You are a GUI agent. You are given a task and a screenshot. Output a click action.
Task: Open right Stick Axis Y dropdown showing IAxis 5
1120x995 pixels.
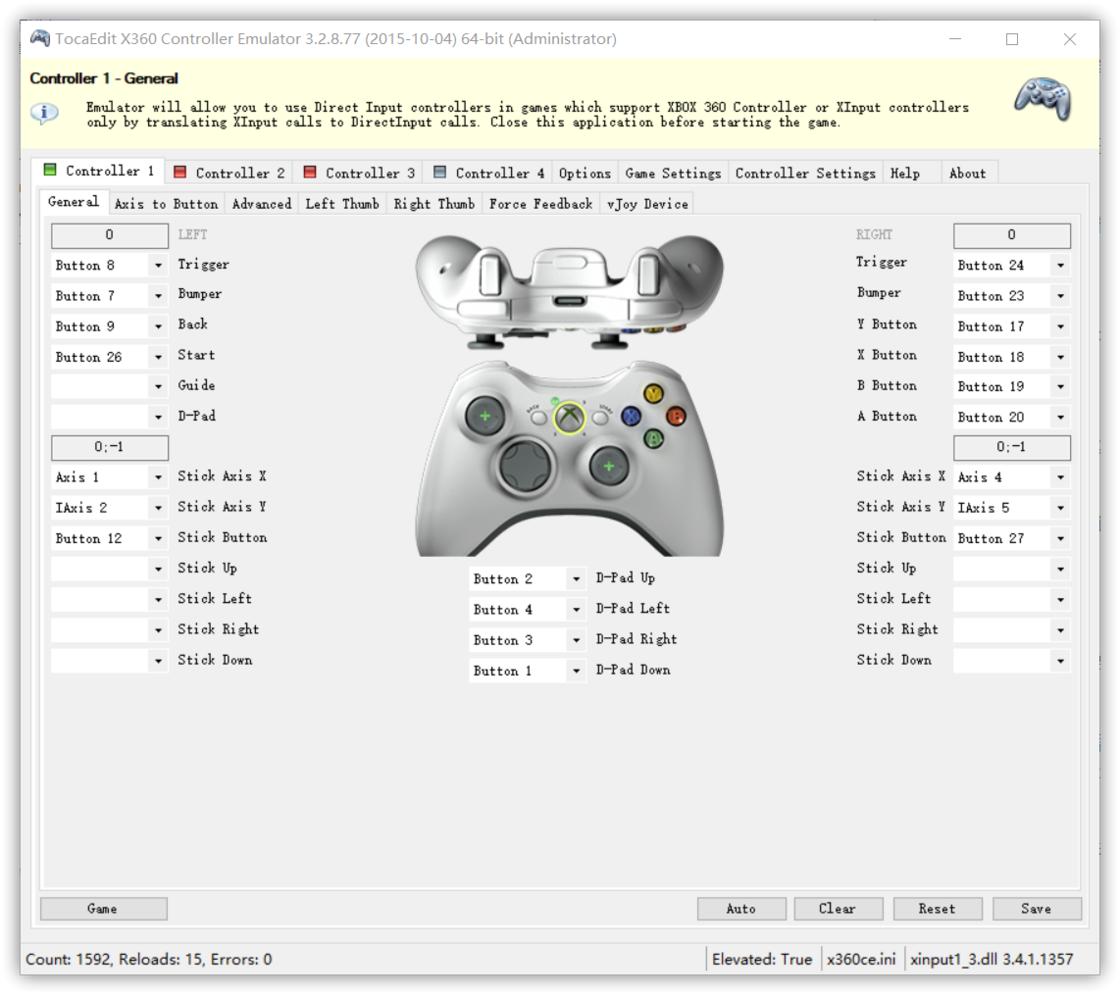pos(1011,508)
